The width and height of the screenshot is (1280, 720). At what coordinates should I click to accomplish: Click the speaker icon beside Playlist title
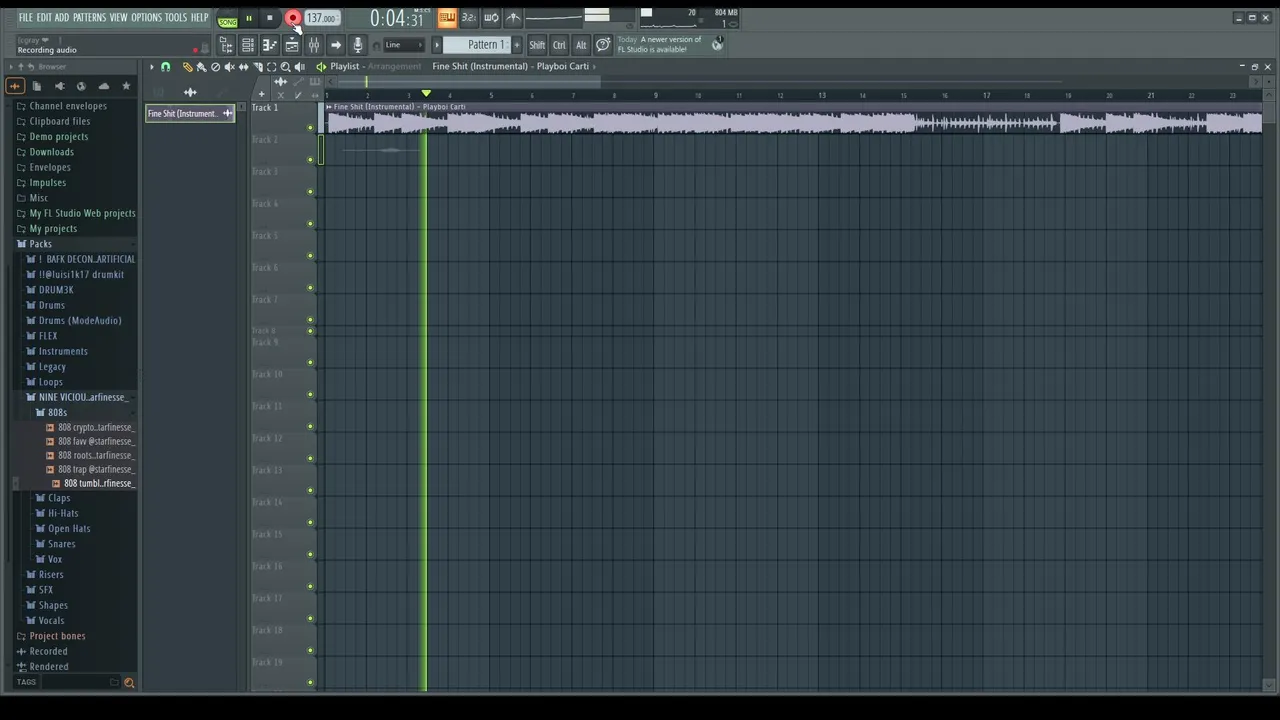(321, 67)
